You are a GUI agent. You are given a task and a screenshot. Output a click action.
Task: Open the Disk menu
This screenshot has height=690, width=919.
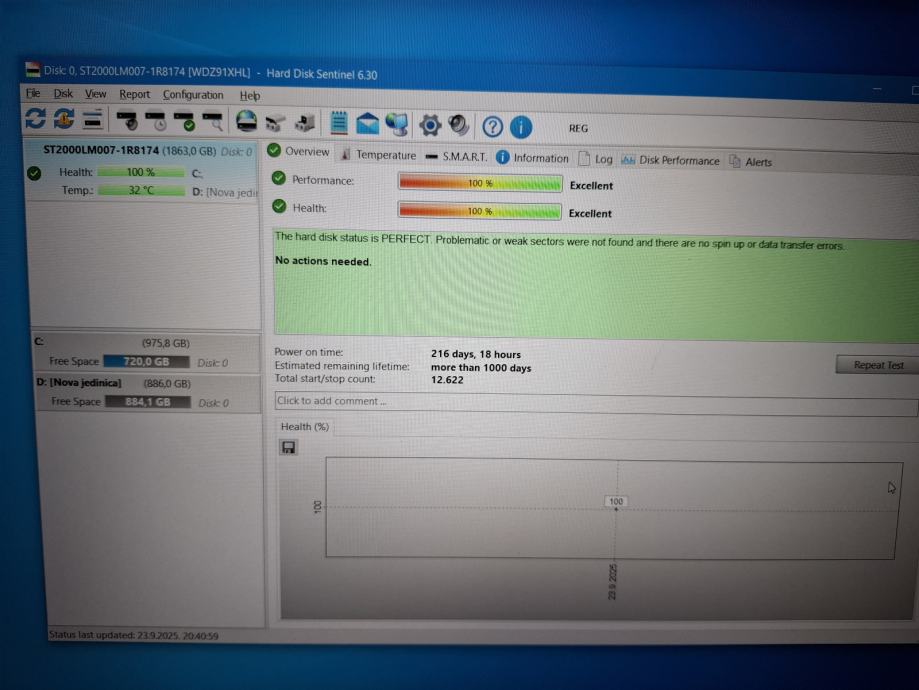pyautogui.click(x=63, y=93)
